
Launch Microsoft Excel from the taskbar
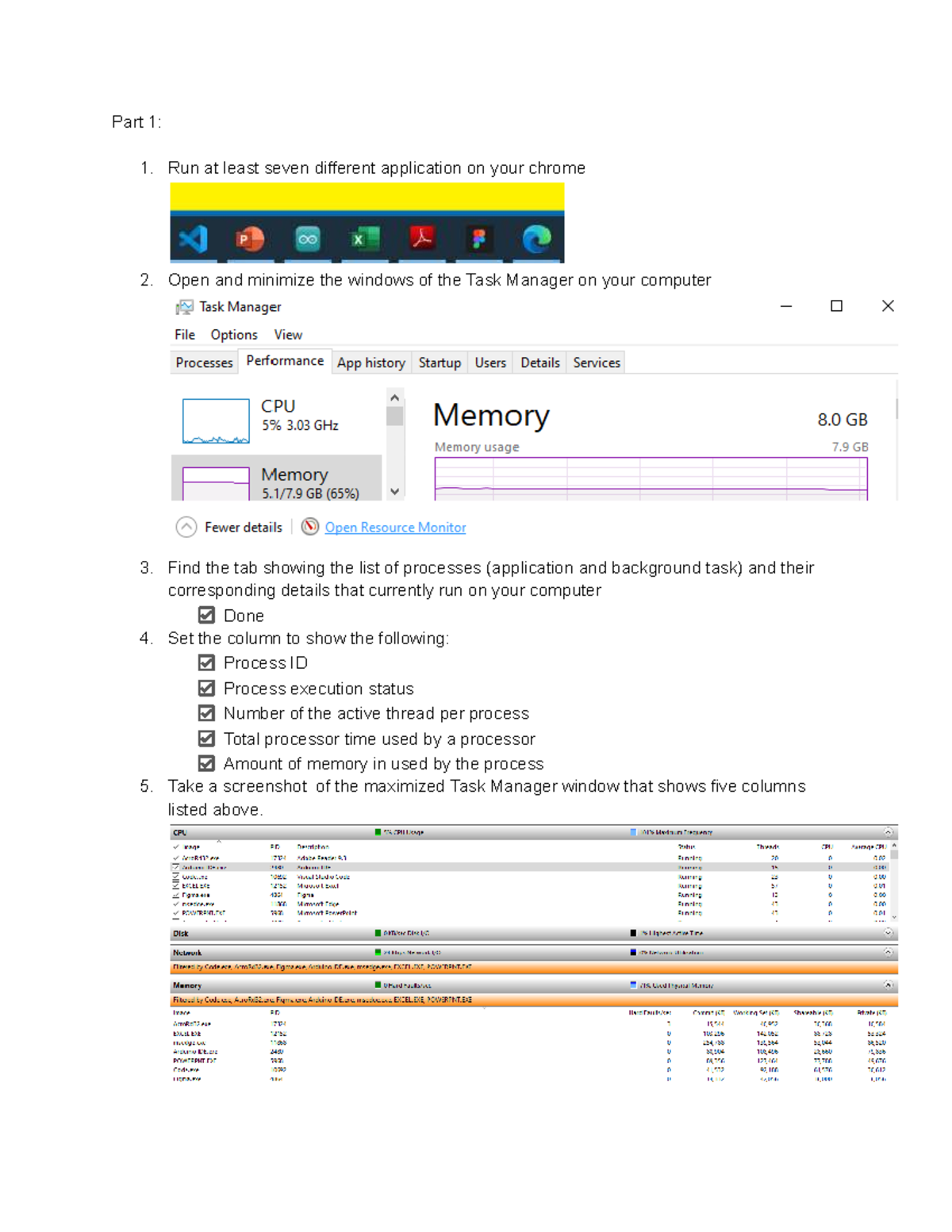366,238
